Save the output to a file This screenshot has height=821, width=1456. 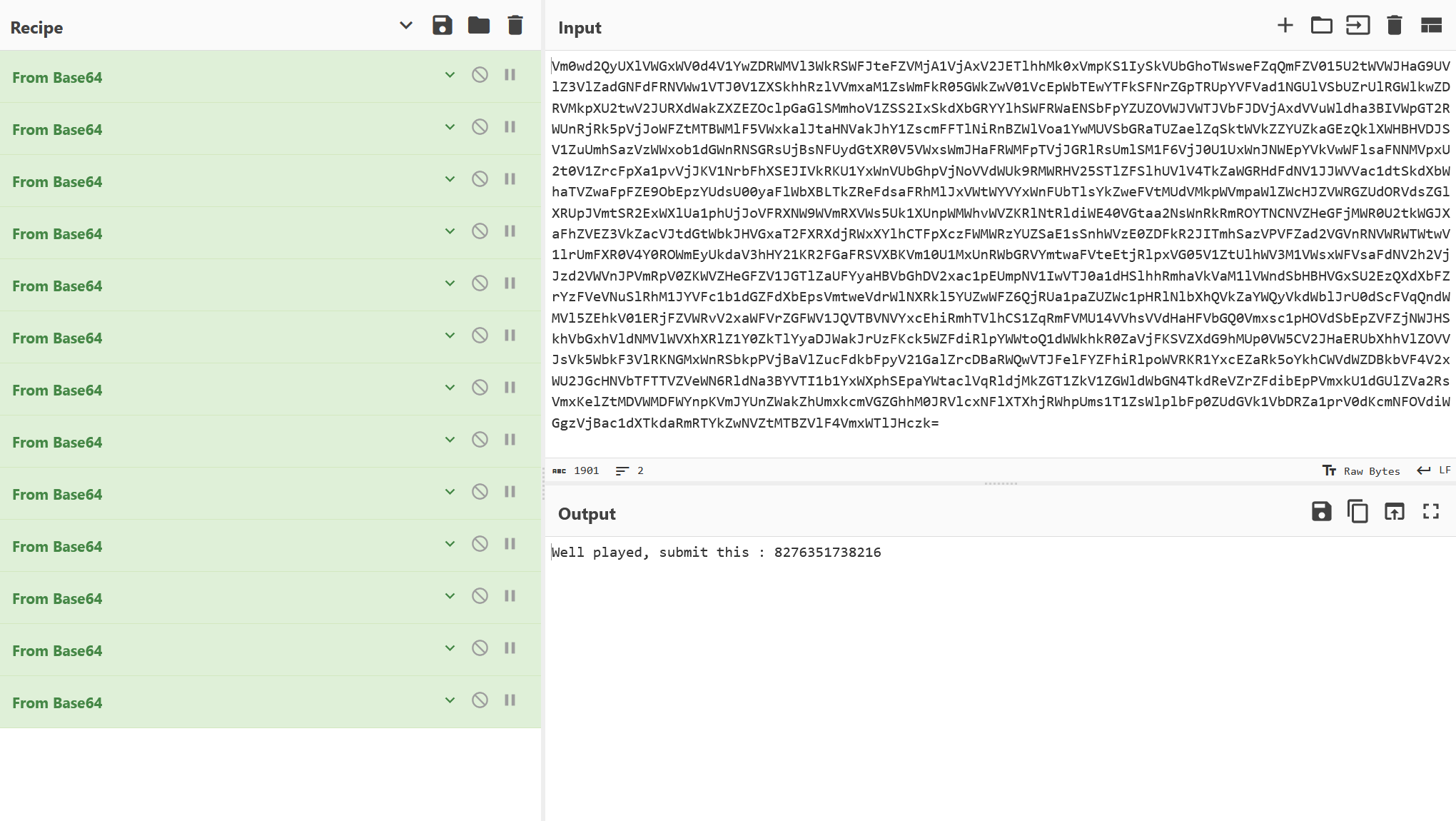pyautogui.click(x=1321, y=511)
